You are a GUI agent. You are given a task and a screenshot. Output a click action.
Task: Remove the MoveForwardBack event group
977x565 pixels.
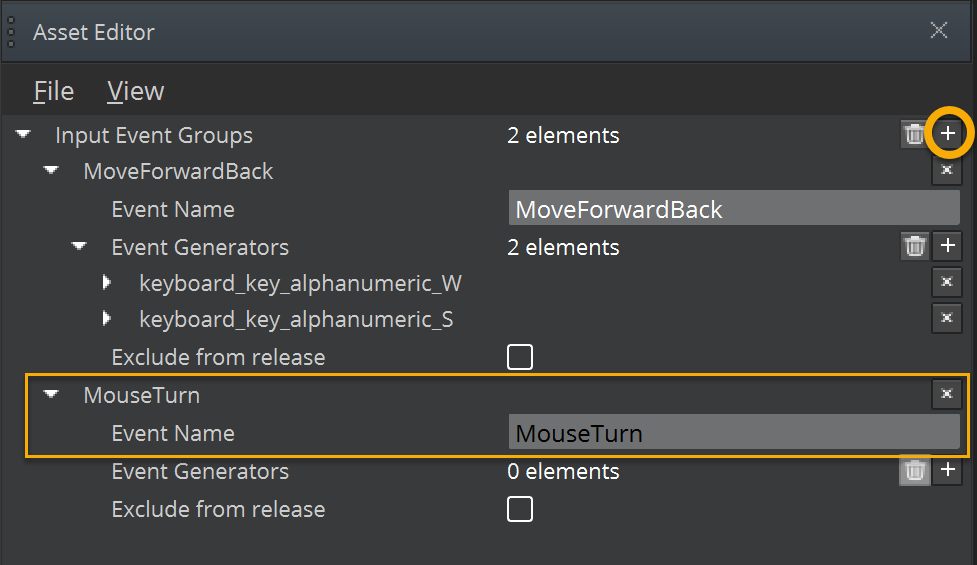click(x=946, y=171)
